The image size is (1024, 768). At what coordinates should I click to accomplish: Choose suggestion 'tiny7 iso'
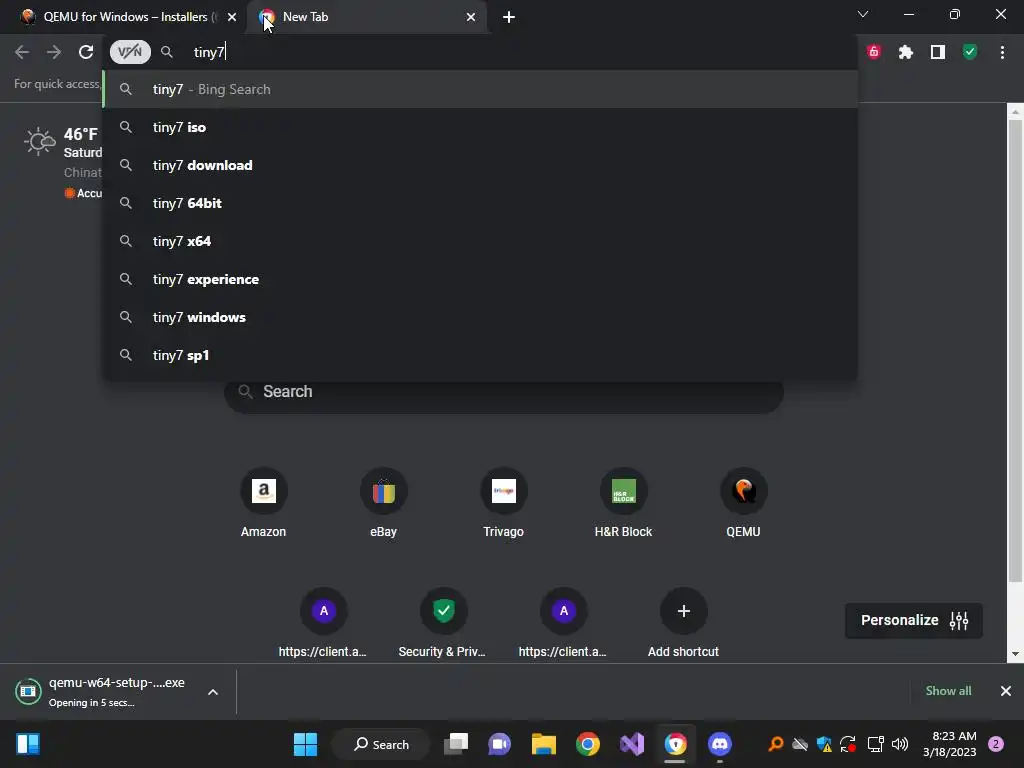pyautogui.click(x=480, y=127)
